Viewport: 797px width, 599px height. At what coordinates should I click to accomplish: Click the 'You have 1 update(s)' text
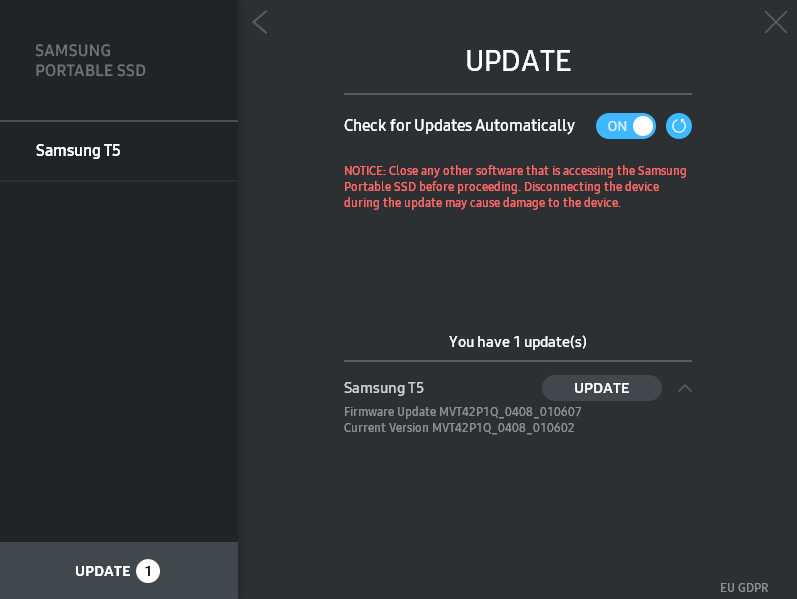point(518,342)
